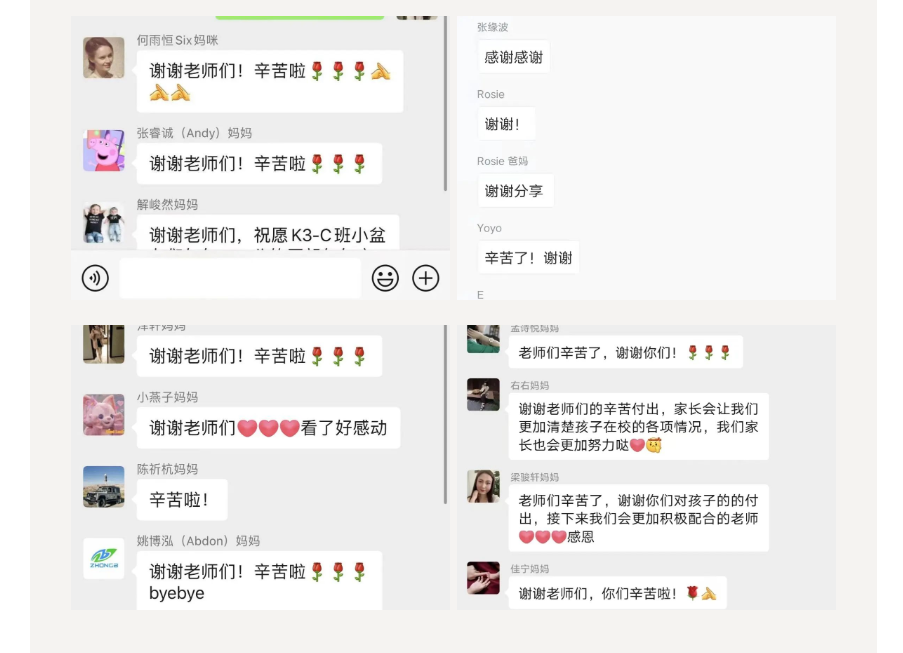Image resolution: width=903 pixels, height=653 pixels.
Task: Click inside the chat message input field
Action: (x=240, y=278)
